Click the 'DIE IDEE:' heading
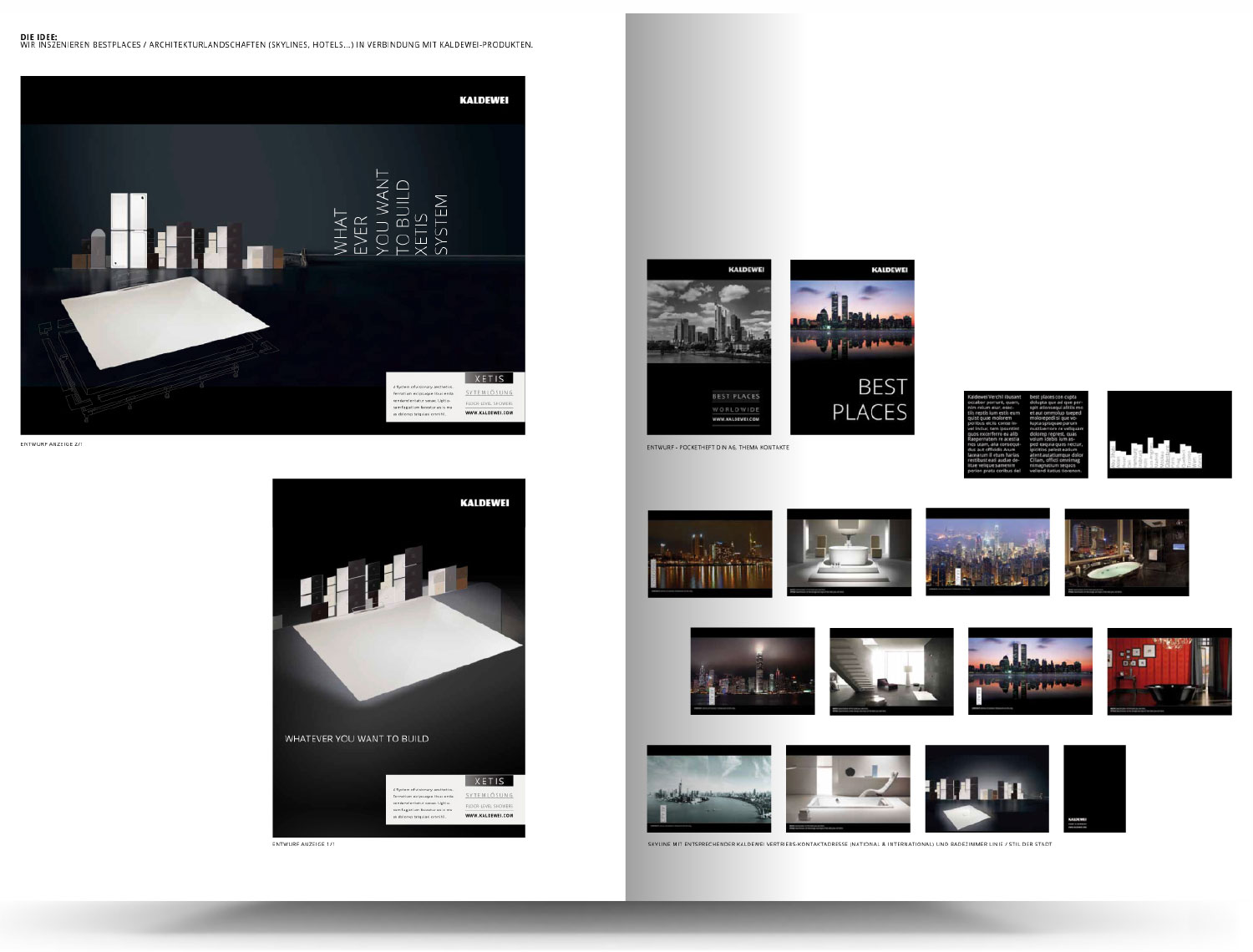1253x952 pixels. click(38, 38)
